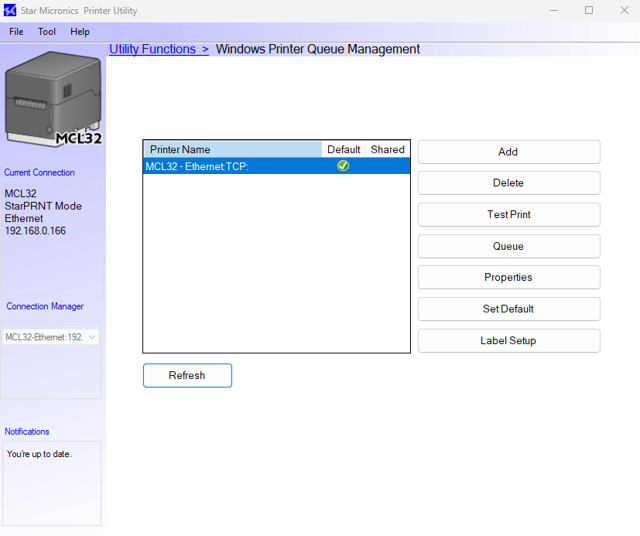Open the Help menu
The height and width of the screenshot is (536, 640).
point(80,32)
